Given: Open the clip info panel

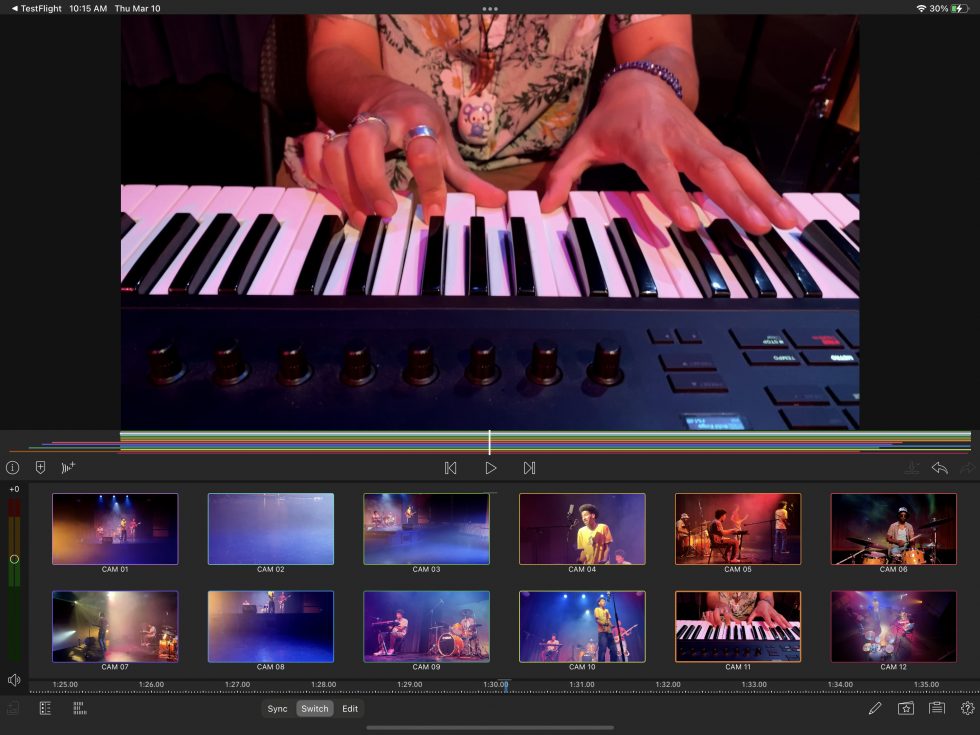Looking at the screenshot, I should [11, 467].
